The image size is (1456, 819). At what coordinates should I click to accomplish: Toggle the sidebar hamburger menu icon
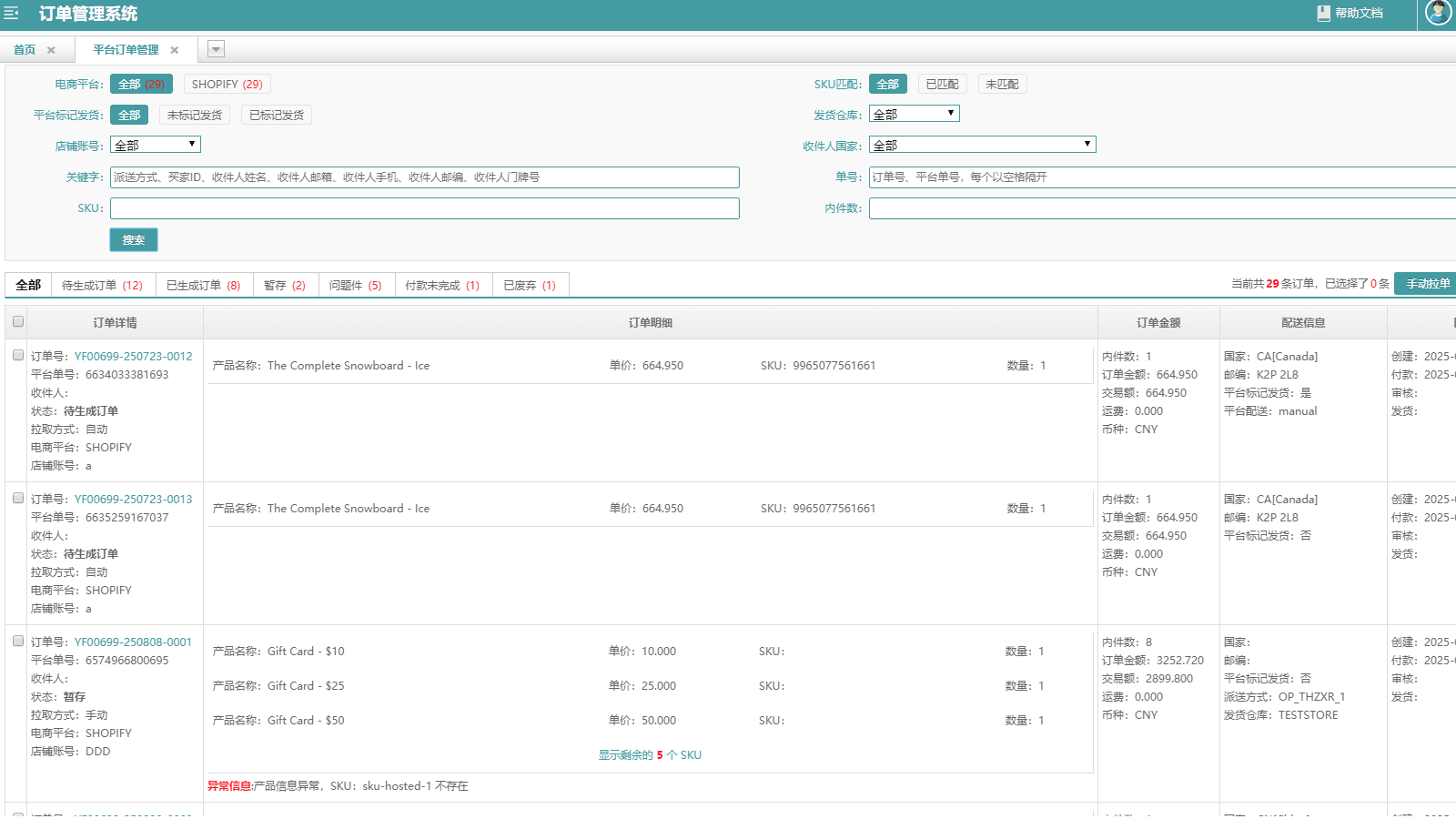point(12,14)
